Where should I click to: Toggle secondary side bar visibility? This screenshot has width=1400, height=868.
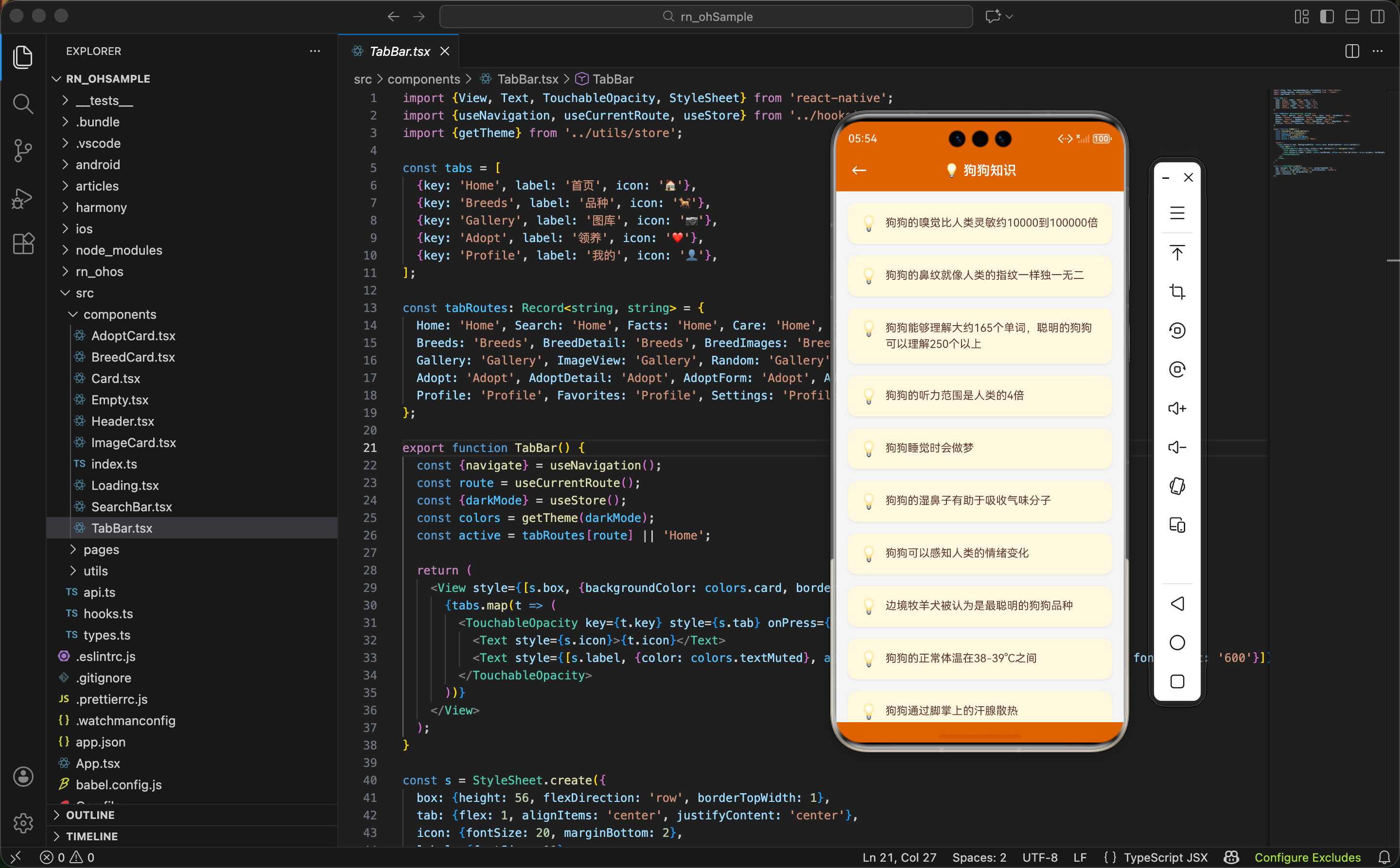(1377, 17)
